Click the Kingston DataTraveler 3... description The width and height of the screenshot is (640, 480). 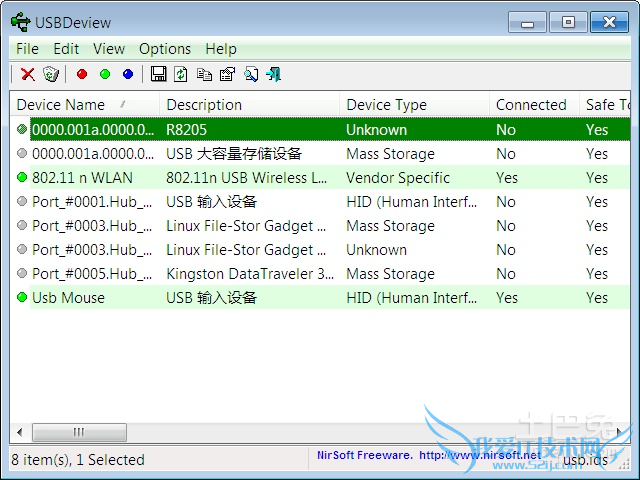(250, 273)
